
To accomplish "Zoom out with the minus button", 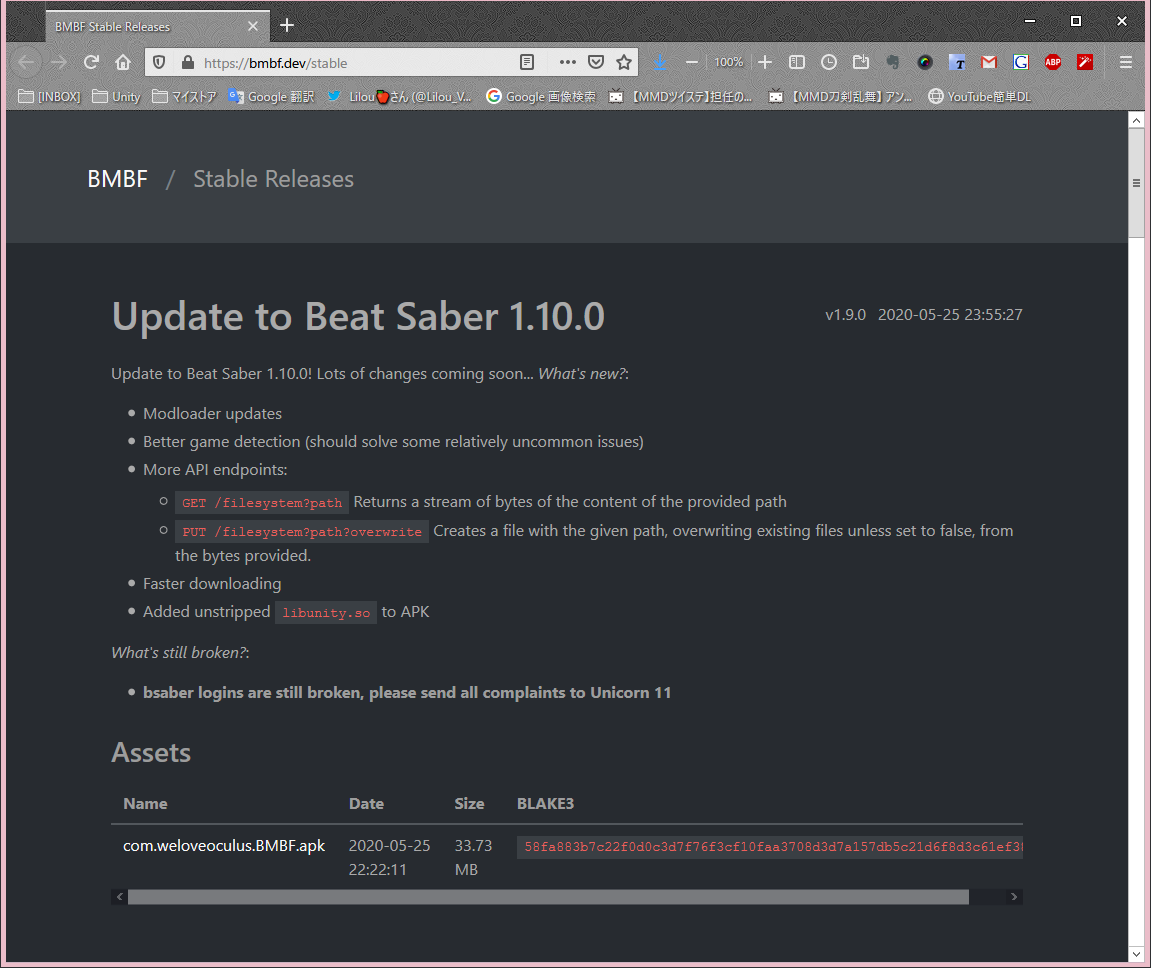I will pyautogui.click(x=691, y=62).
